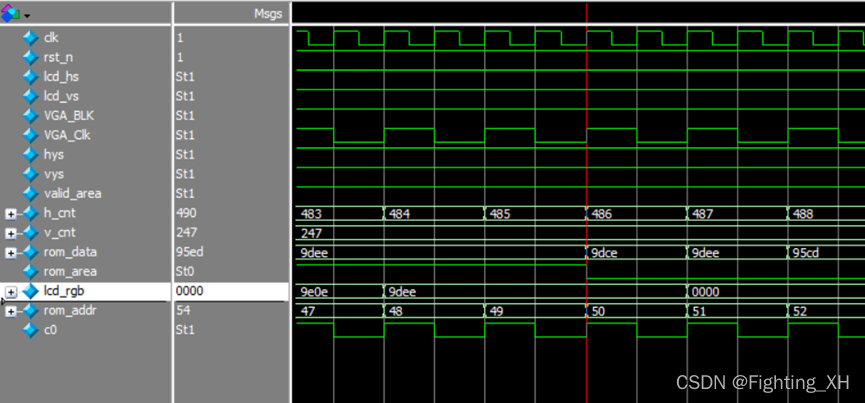Click the rst_n signal diamond icon
This screenshot has height=403, width=865.
30,57
